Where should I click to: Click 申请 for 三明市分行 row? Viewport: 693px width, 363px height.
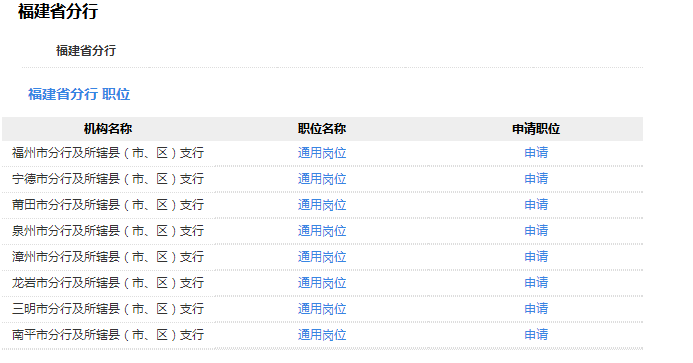tap(536, 309)
